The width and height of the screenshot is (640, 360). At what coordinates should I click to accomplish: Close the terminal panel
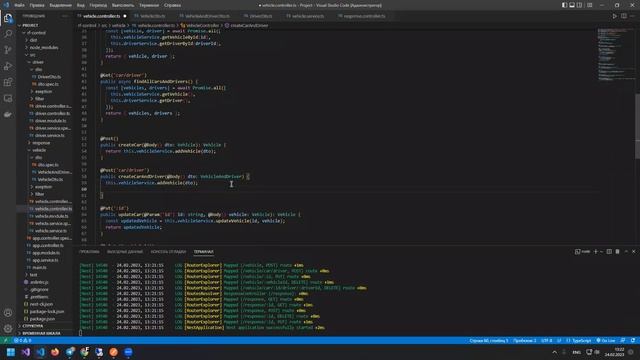(633, 251)
